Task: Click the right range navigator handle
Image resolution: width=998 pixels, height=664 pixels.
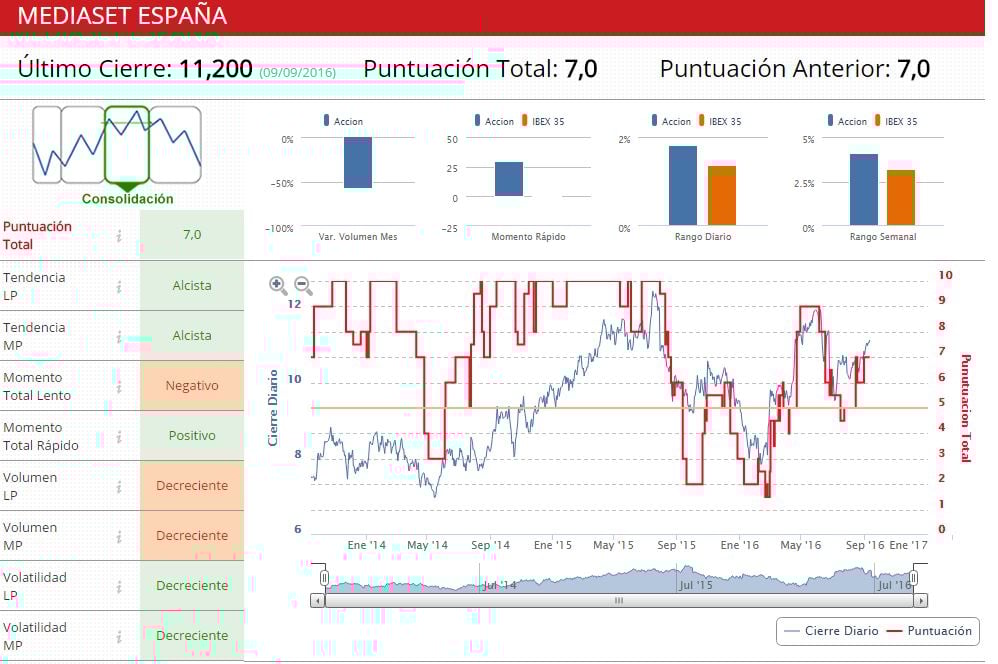Action: [913, 578]
